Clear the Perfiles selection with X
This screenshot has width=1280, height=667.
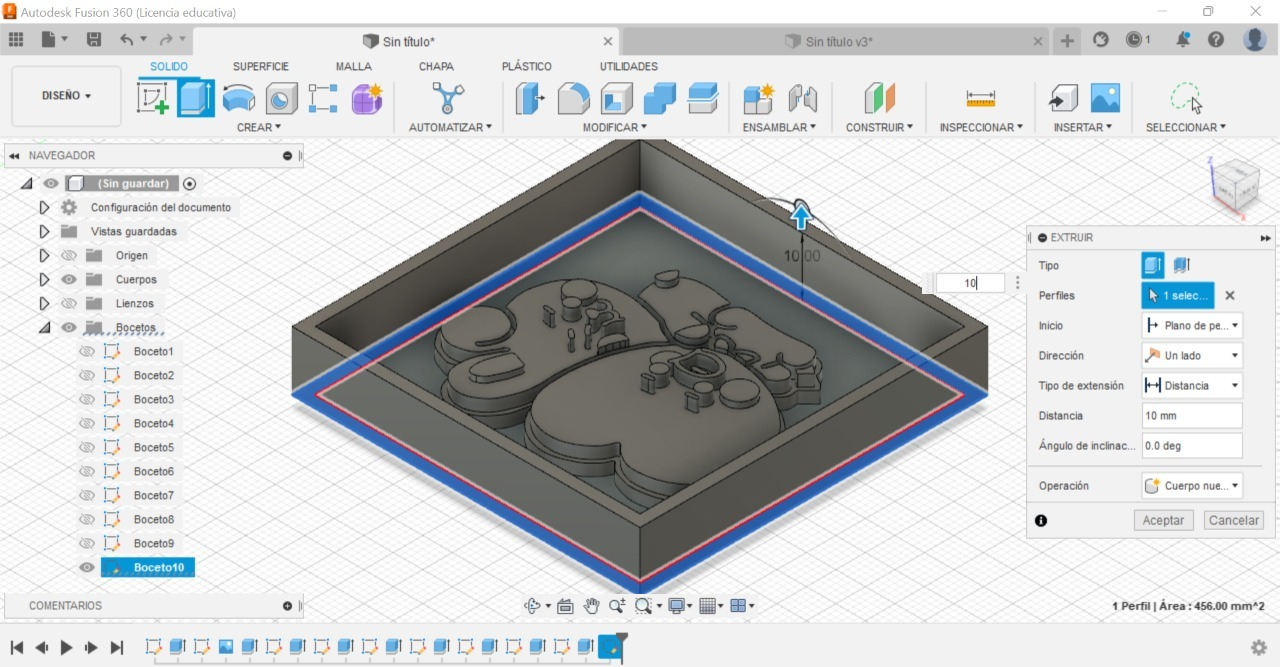[1230, 296]
